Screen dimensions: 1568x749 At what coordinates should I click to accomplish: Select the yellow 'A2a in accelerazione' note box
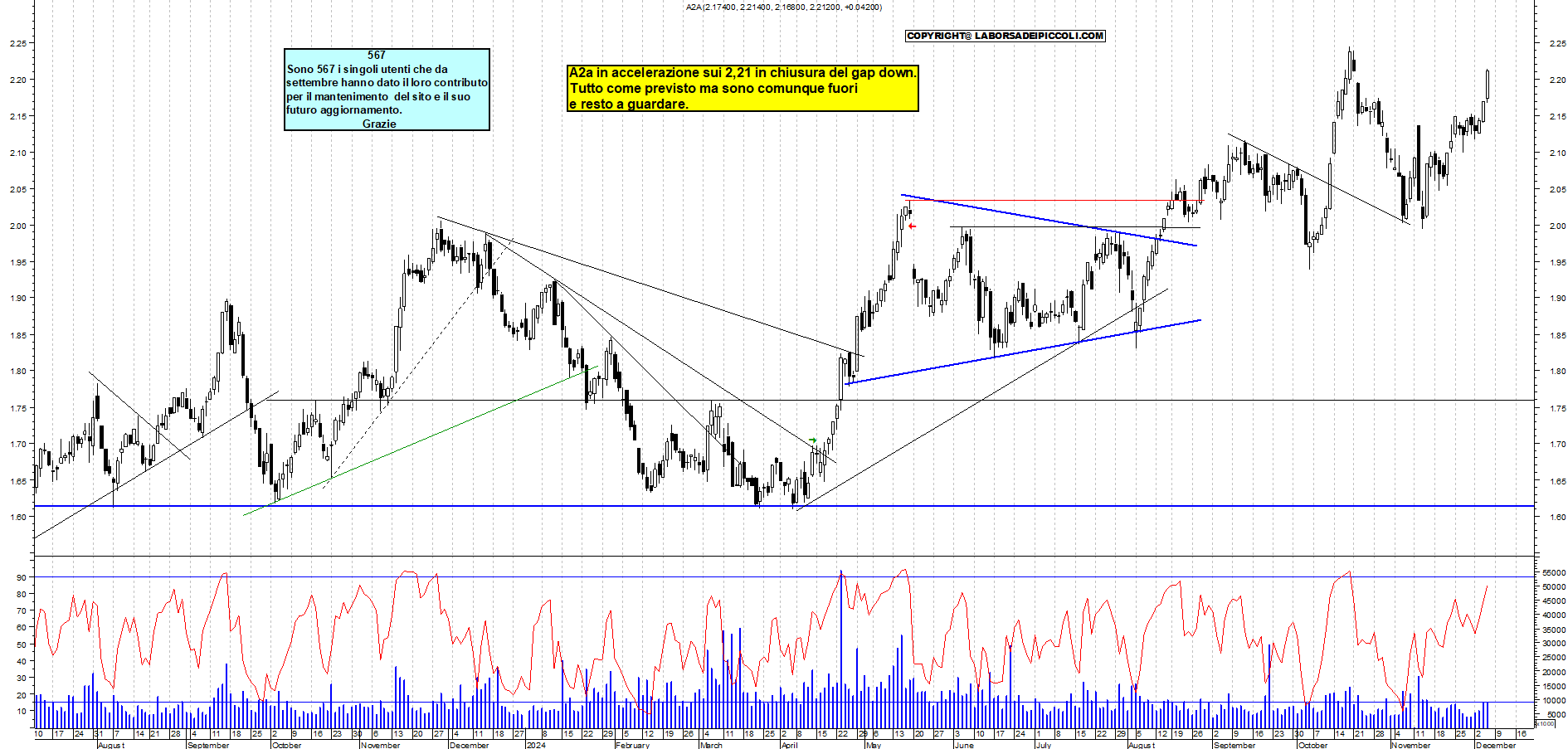pos(743,88)
